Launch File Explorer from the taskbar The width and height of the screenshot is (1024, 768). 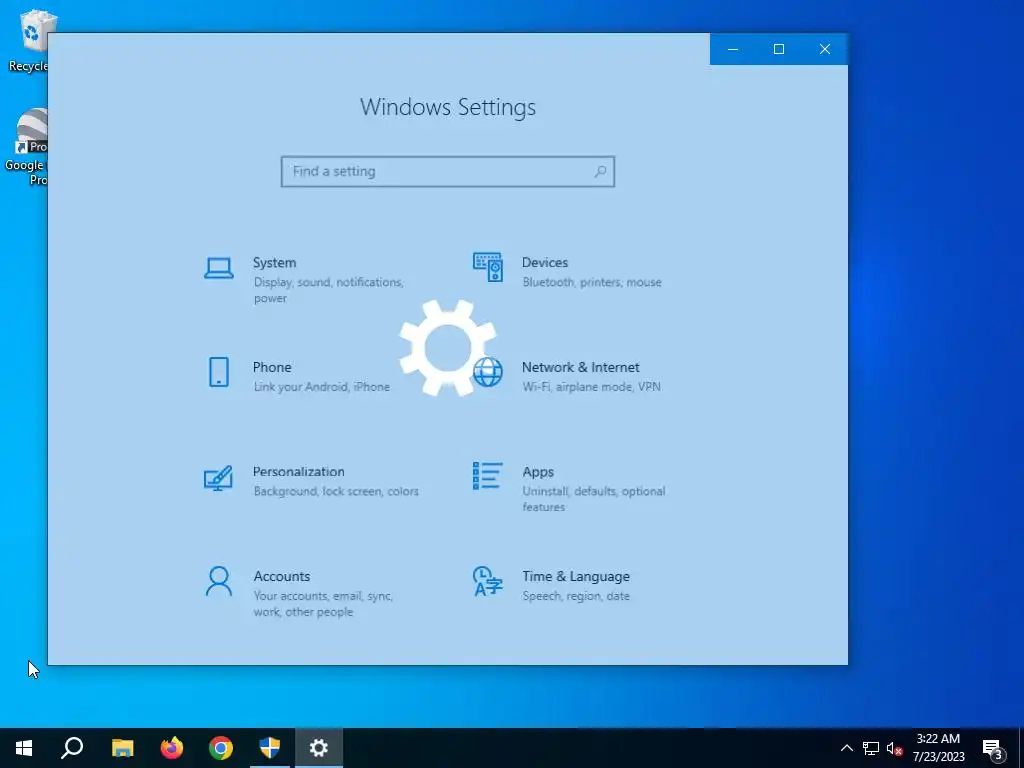pyautogui.click(x=122, y=748)
